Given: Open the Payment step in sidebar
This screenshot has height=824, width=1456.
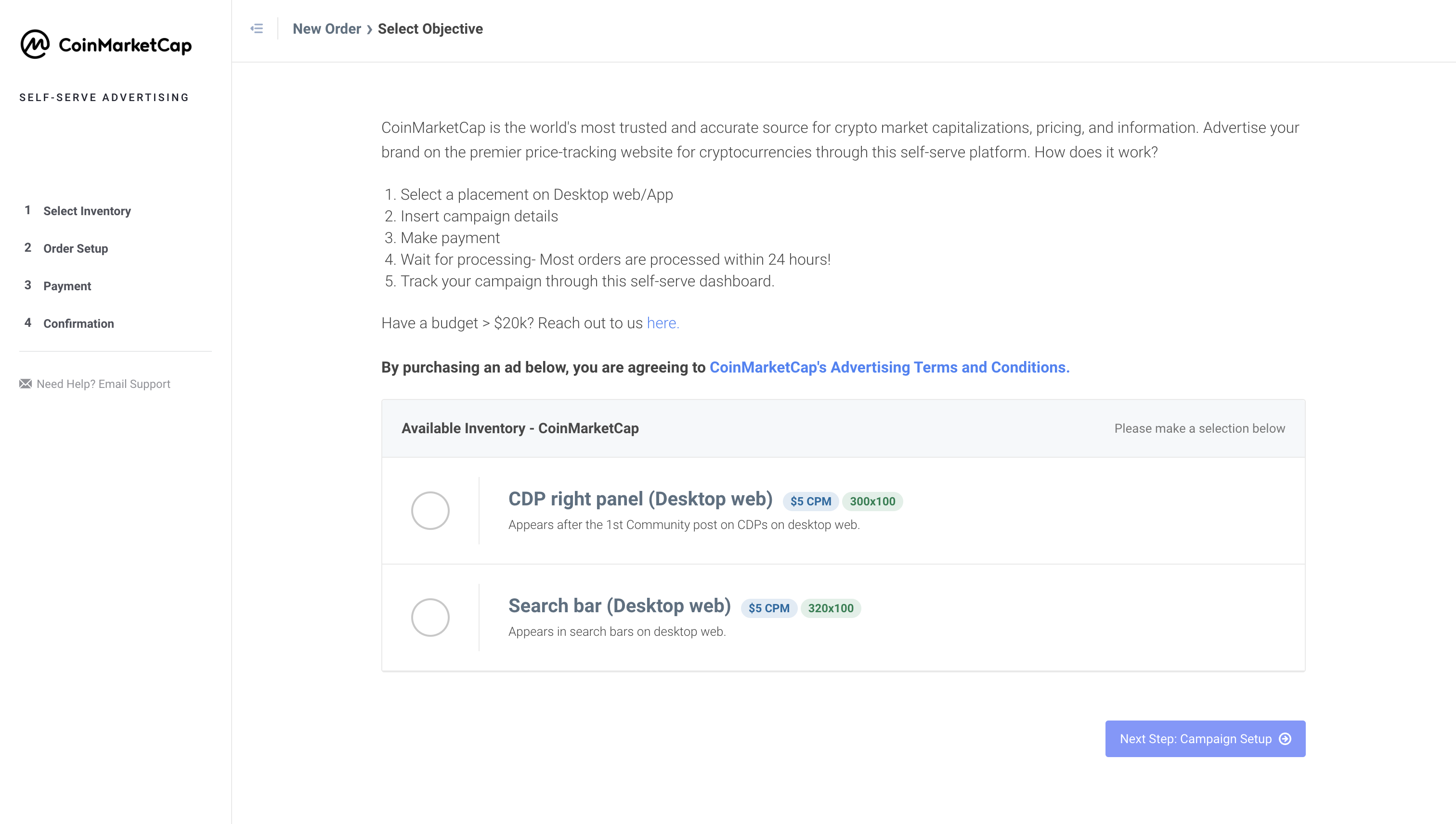Looking at the screenshot, I should coord(67,286).
